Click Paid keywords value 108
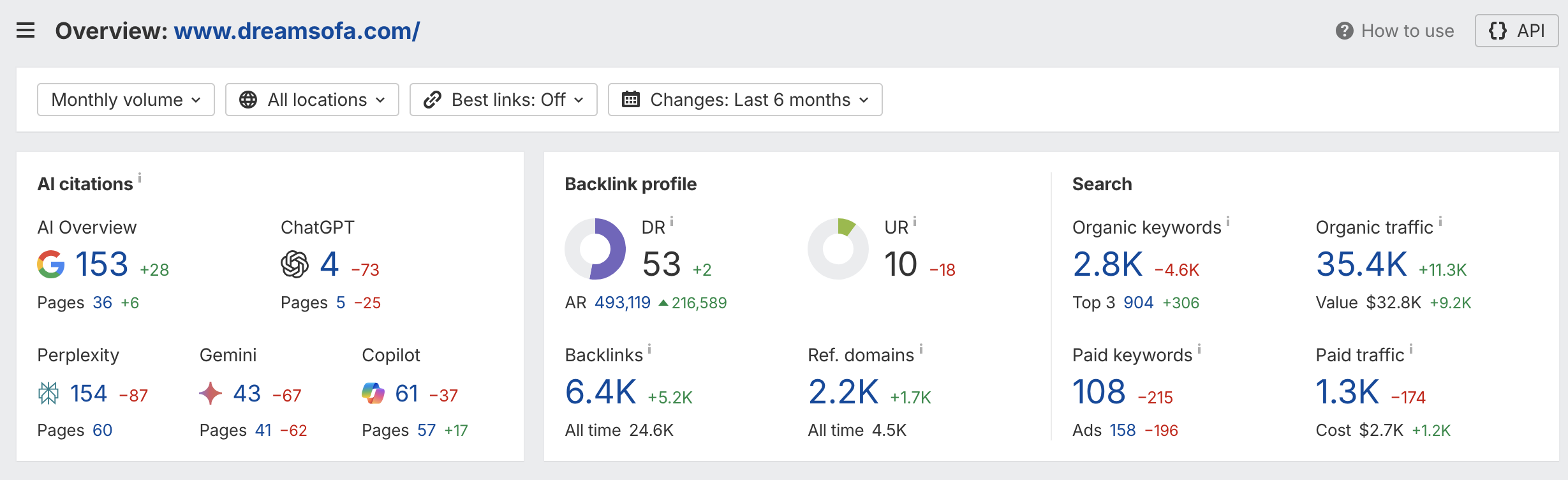The height and width of the screenshot is (480, 1568). pos(1099,392)
